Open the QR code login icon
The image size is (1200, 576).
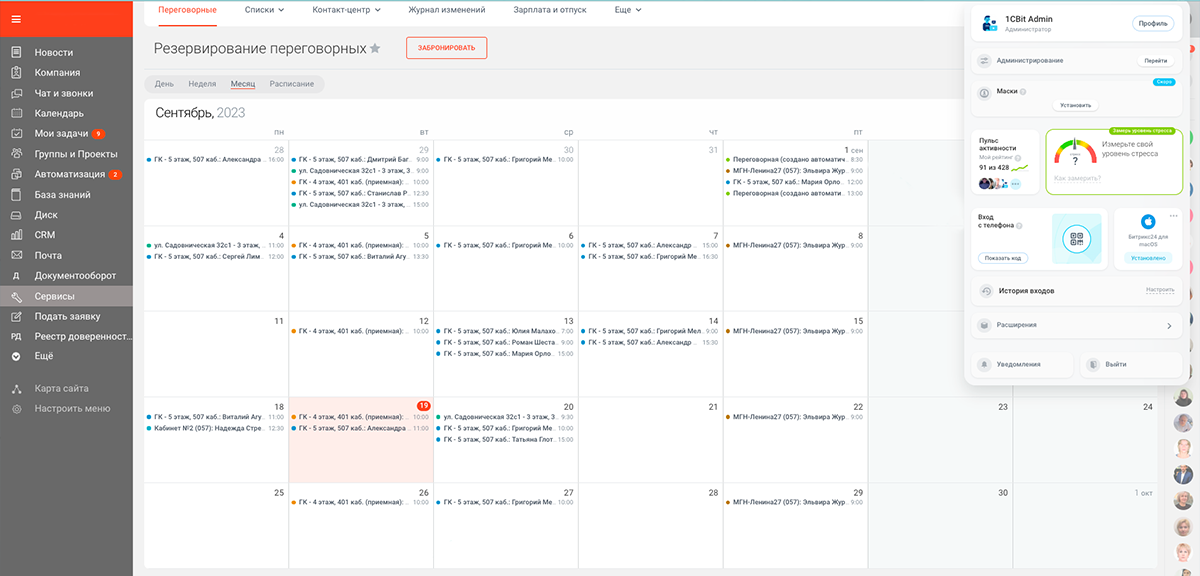click(1076, 239)
